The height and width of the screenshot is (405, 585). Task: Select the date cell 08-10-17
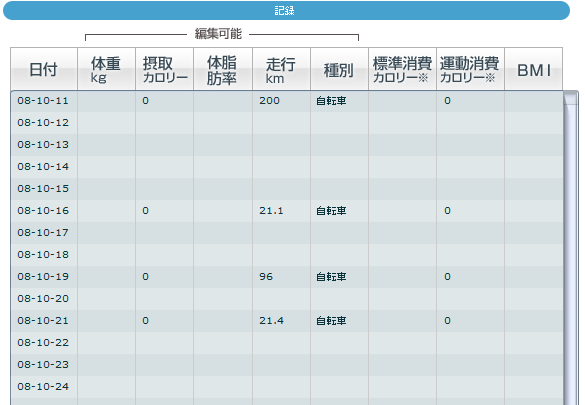tap(44, 233)
